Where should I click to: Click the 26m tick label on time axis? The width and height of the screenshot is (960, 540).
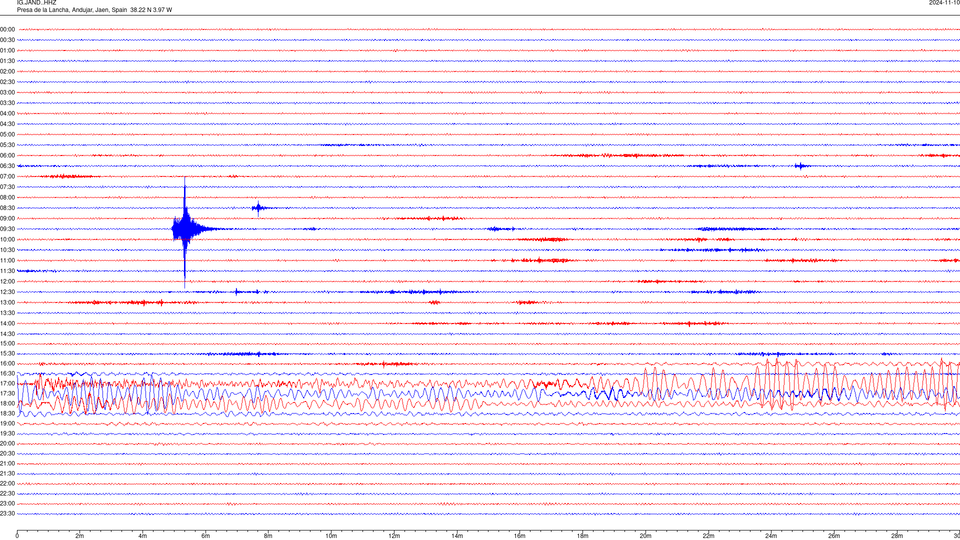pyautogui.click(x=834, y=536)
